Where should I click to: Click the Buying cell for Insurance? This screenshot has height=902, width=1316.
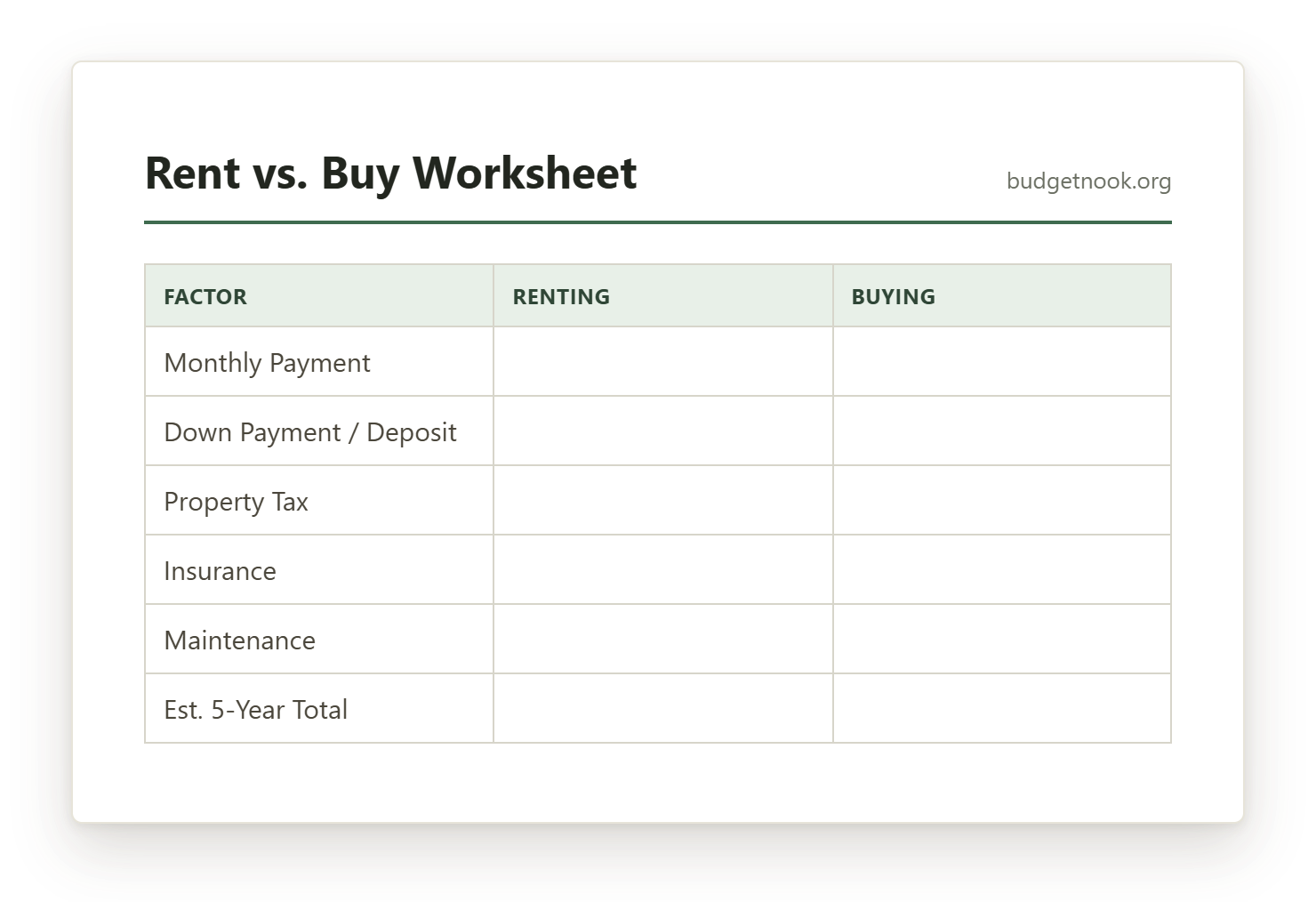click(x=1002, y=570)
